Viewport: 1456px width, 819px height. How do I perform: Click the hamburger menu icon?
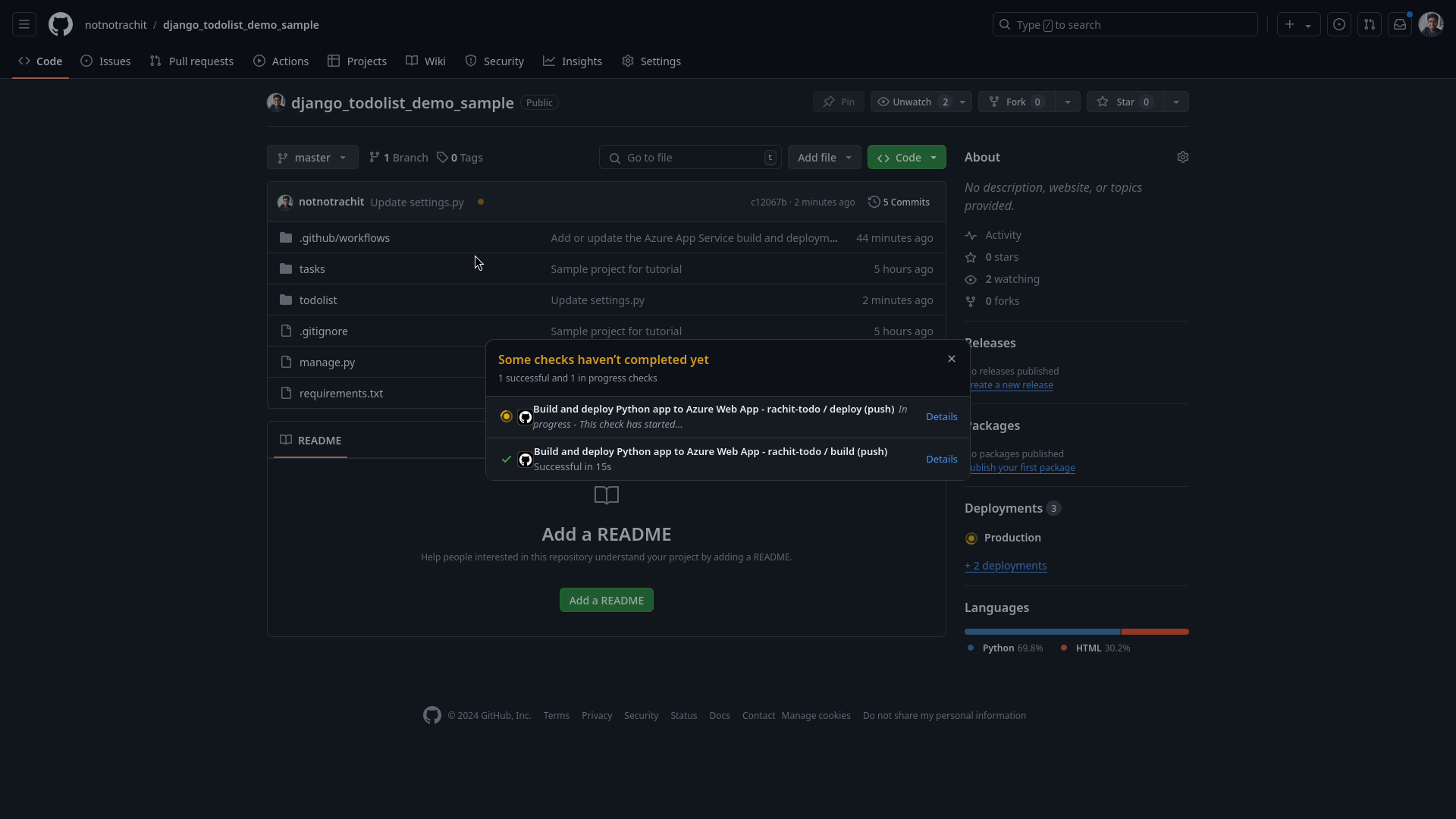point(24,24)
